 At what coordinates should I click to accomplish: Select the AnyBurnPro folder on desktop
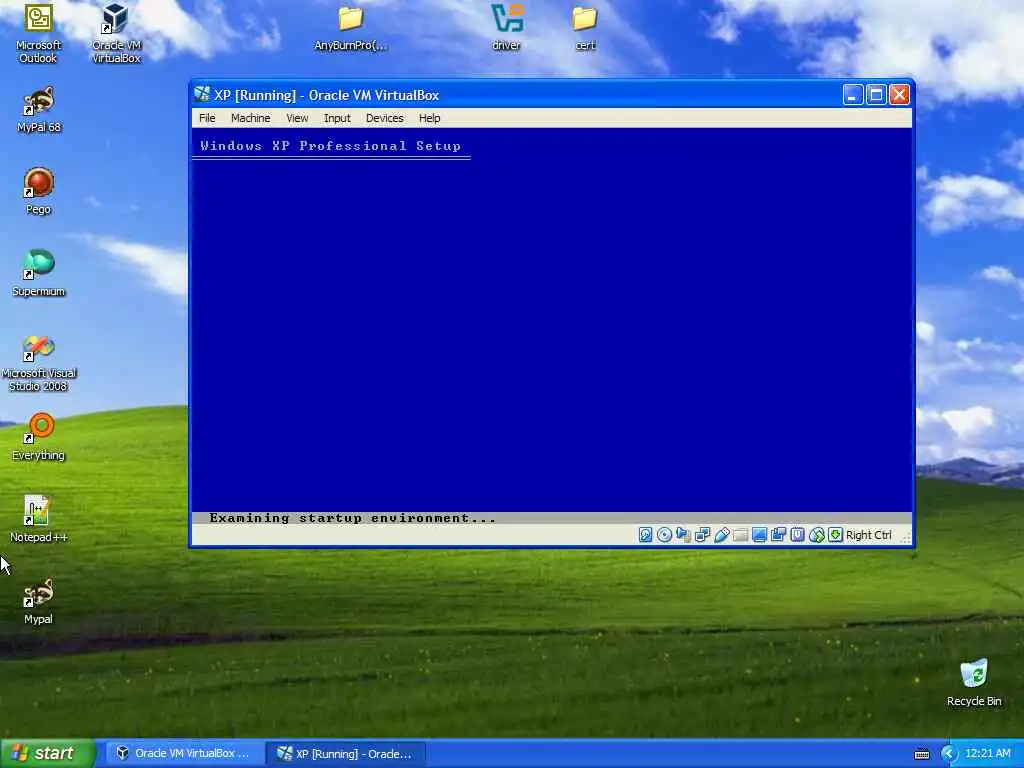(x=350, y=29)
